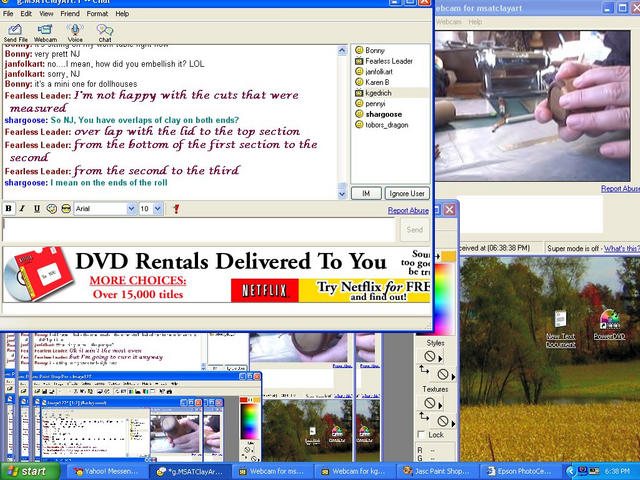Select shargoose in the user list

(x=384, y=114)
